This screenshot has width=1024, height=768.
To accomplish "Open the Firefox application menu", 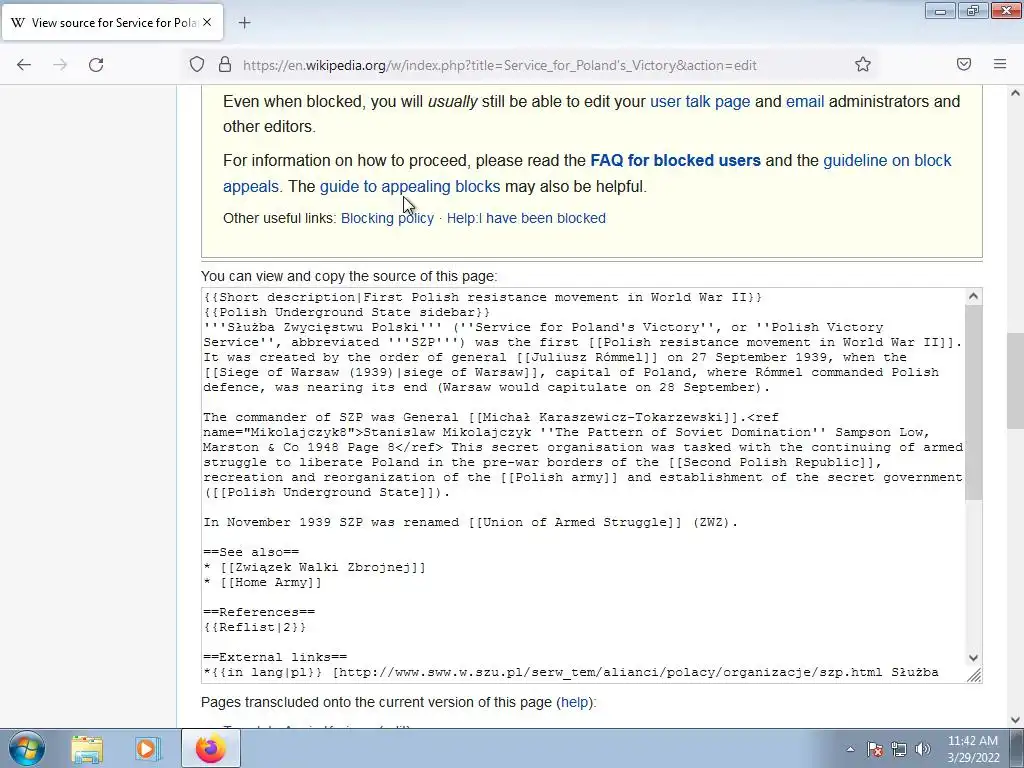I will (1000, 64).
